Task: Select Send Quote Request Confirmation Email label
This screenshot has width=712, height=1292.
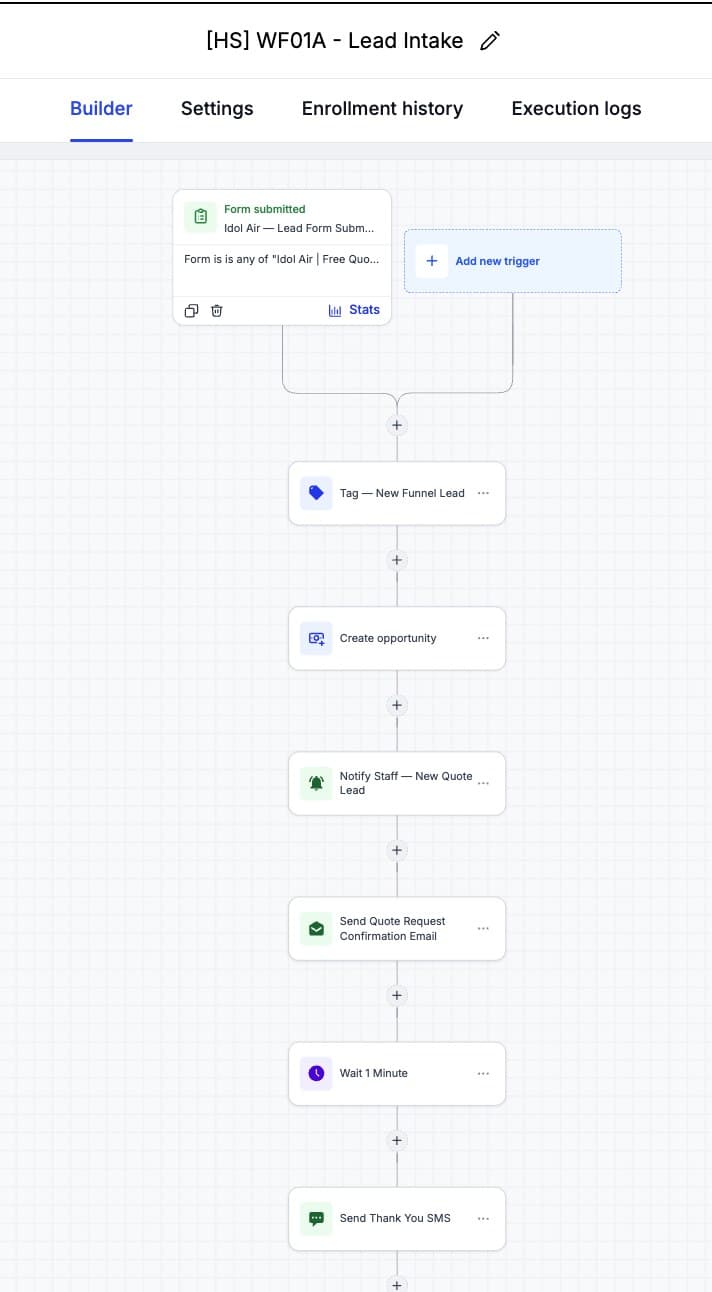Action: 392,928
